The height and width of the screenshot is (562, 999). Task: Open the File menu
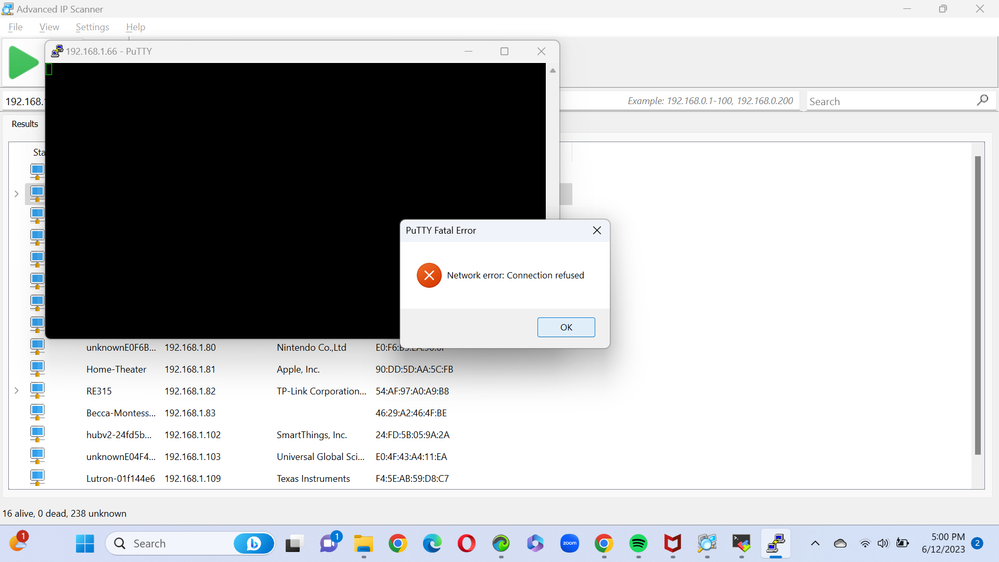click(x=15, y=27)
